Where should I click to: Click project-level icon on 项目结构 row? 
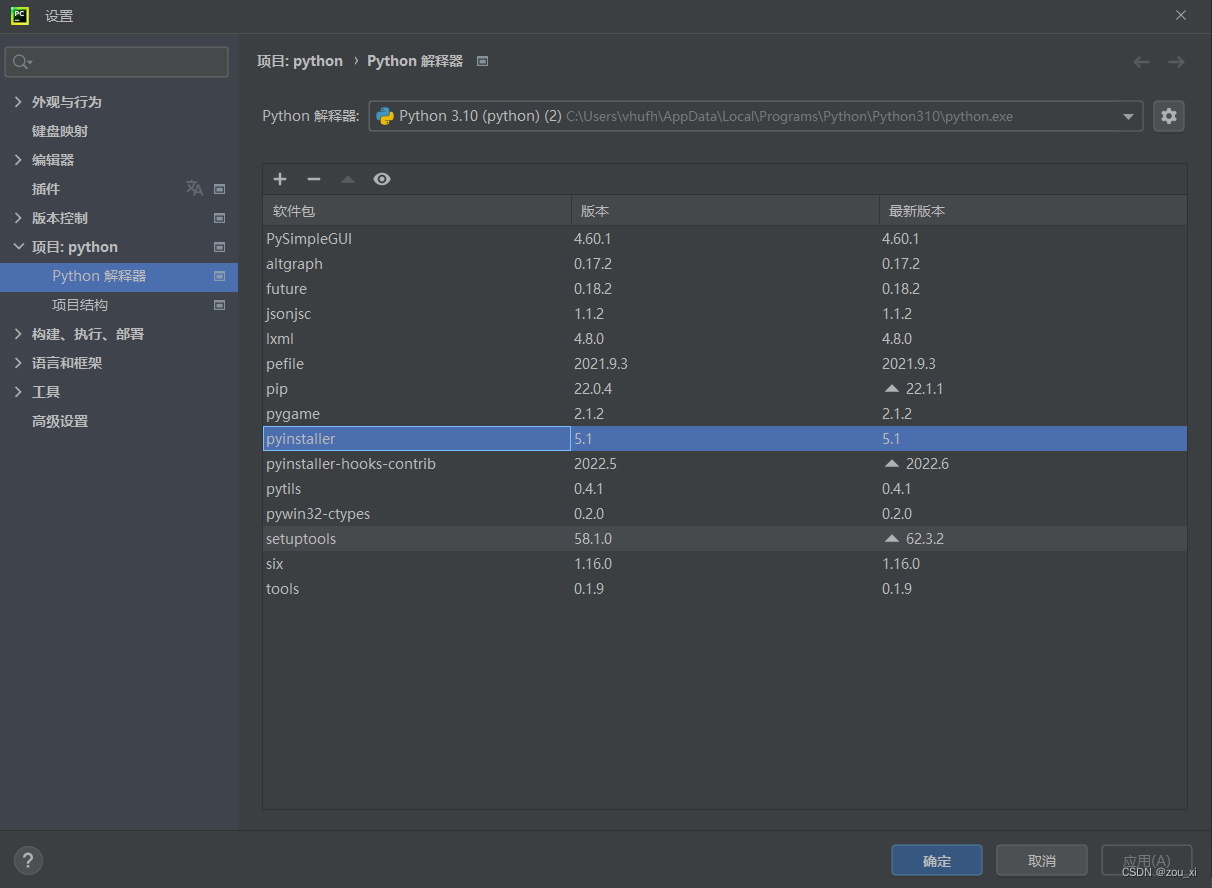point(220,305)
